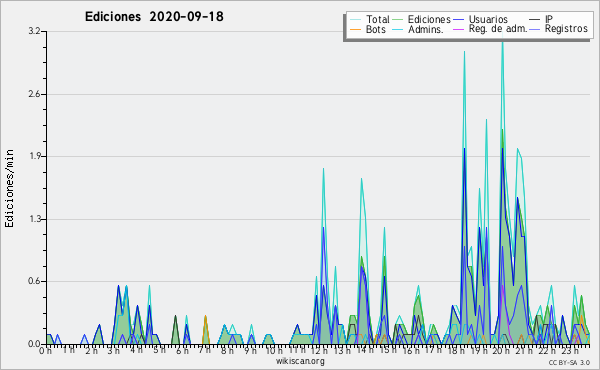Click the blue Usuarios line swatch

[x=459, y=20]
